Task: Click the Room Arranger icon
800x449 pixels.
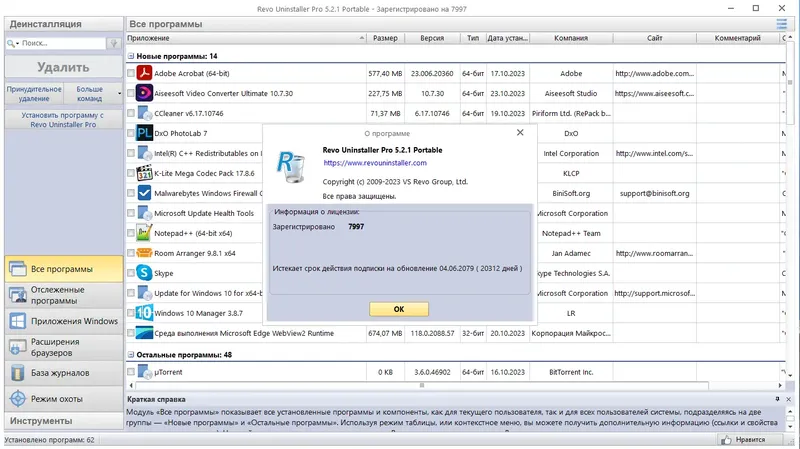Action: pyautogui.click(x=144, y=253)
